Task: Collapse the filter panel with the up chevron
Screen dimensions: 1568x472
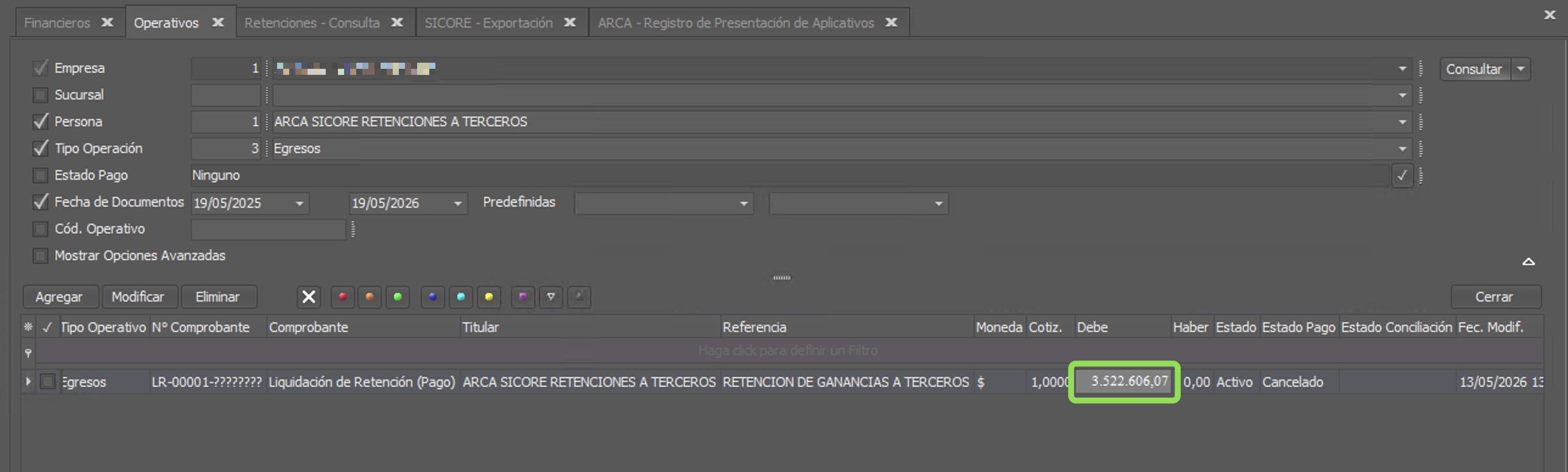Action: (x=1528, y=262)
